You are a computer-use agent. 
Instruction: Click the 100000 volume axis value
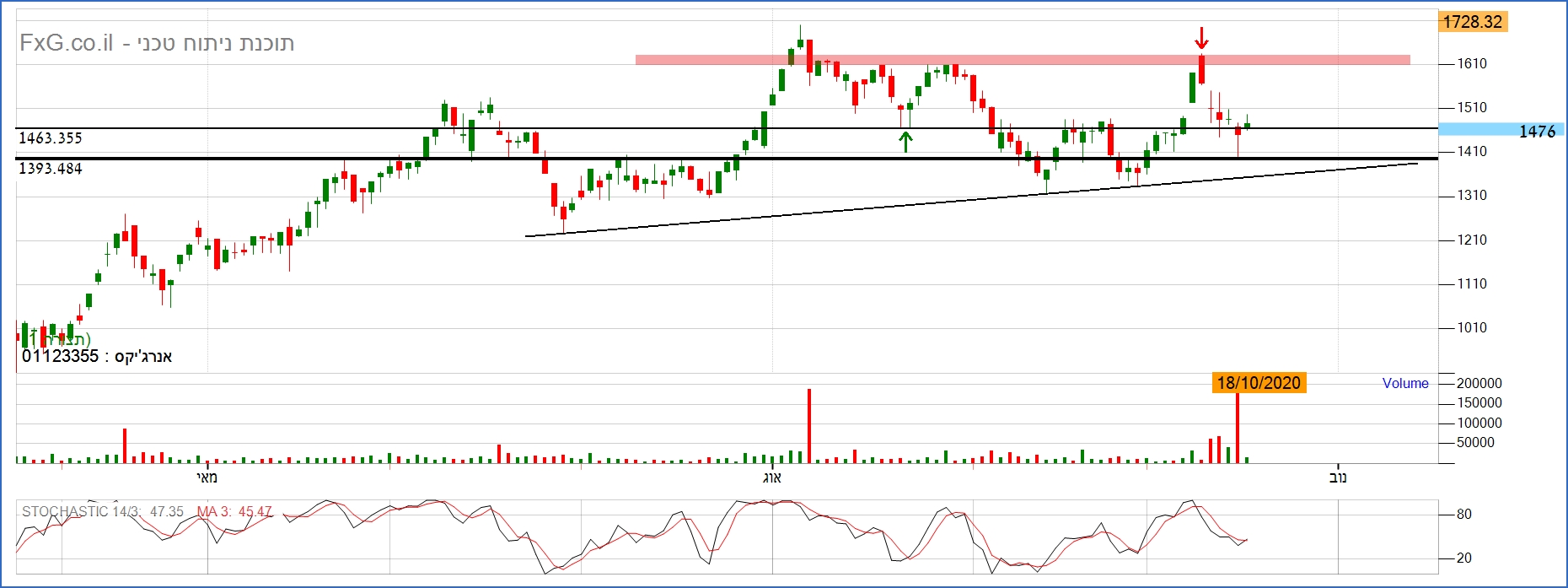[1479, 423]
